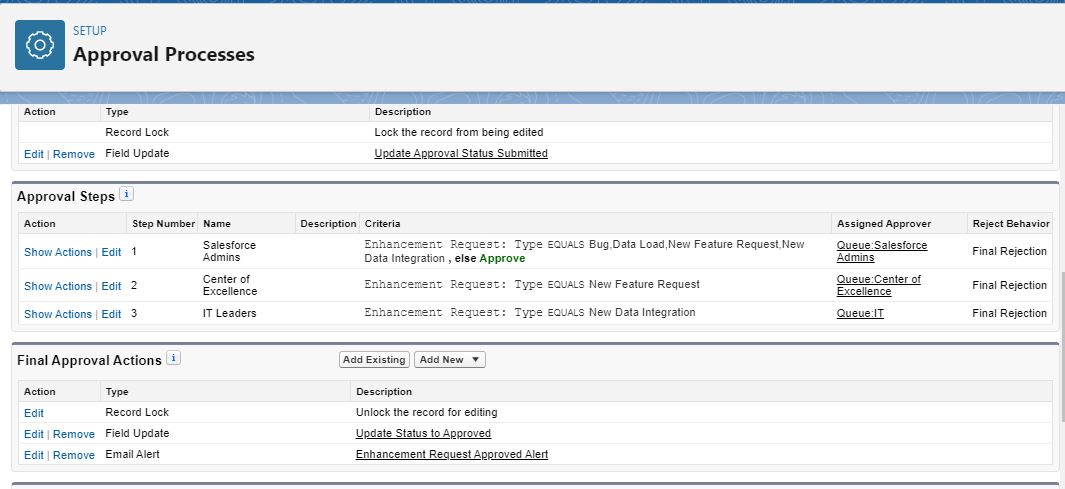
Task: Remove the Update Approval Status Submitted action
Action: [74, 155]
